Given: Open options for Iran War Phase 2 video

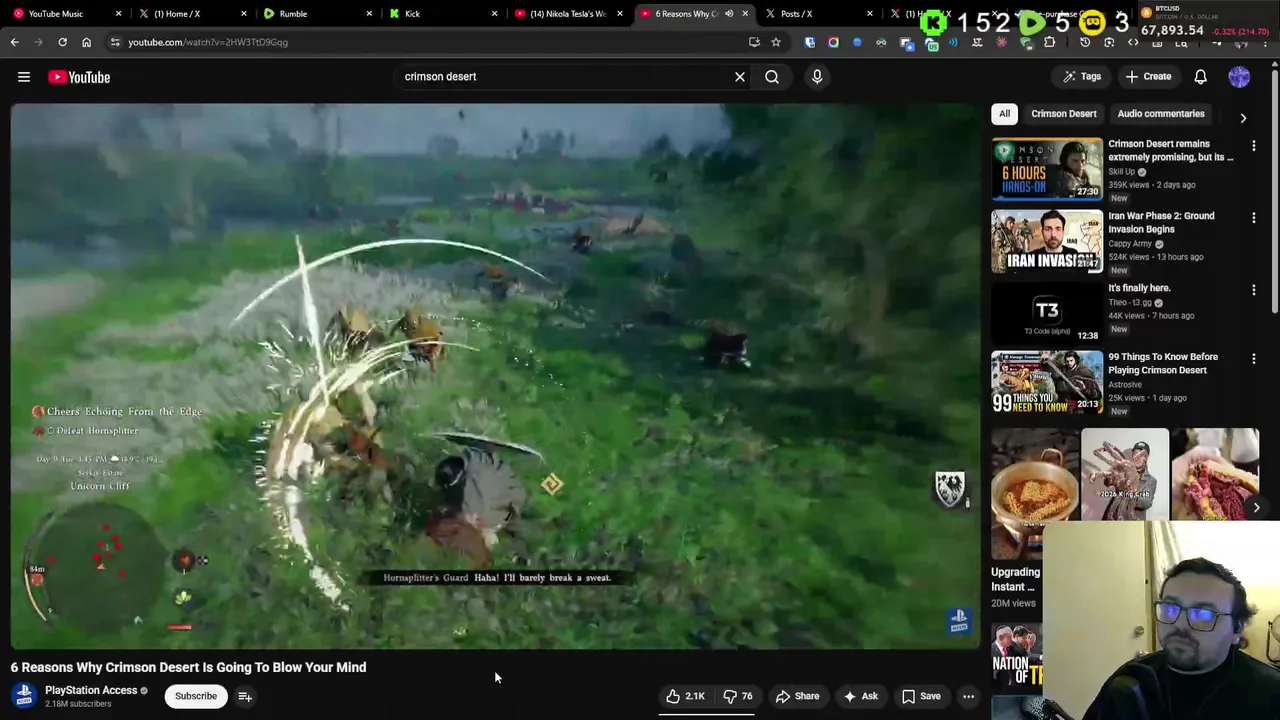Looking at the screenshot, I should pyautogui.click(x=1253, y=217).
